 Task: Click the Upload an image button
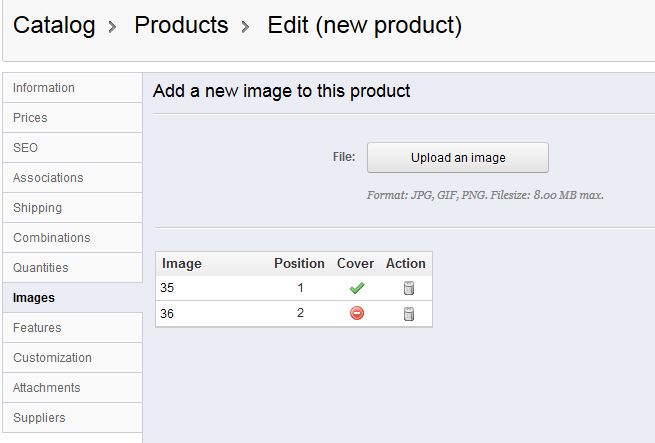point(458,158)
